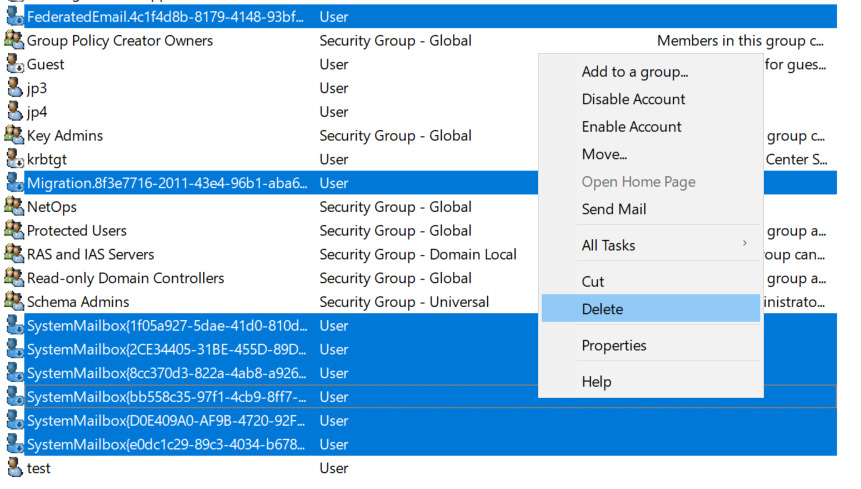
Task: Click the jp3 user icon
Action: pos(14,88)
